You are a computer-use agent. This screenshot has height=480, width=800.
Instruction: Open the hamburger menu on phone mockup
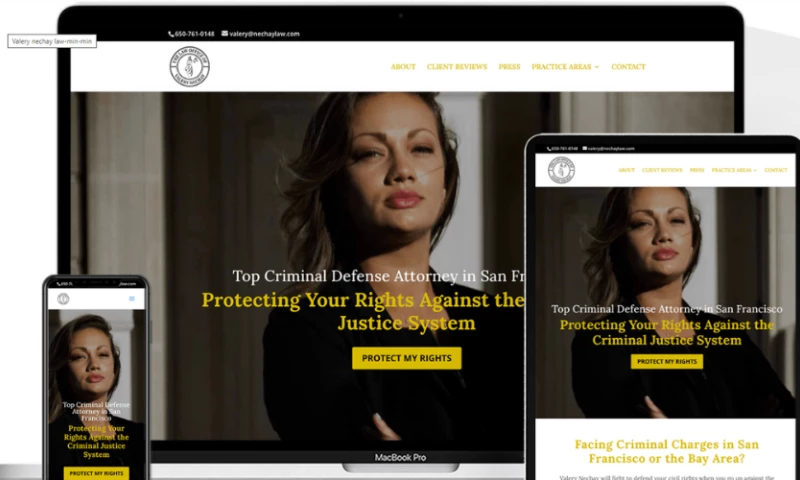(132, 298)
